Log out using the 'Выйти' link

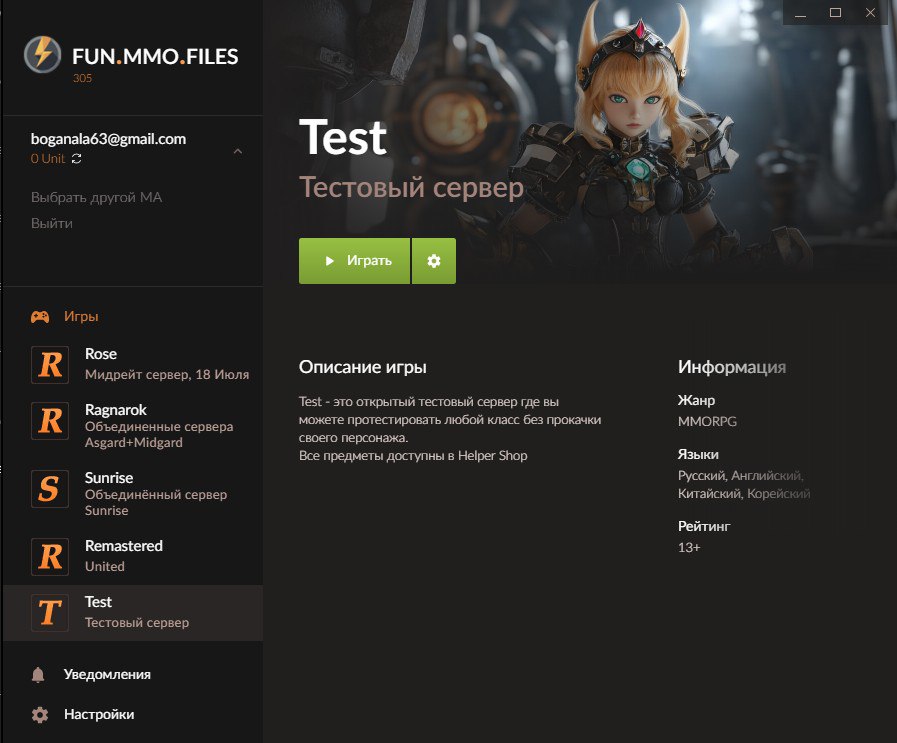tap(51, 223)
